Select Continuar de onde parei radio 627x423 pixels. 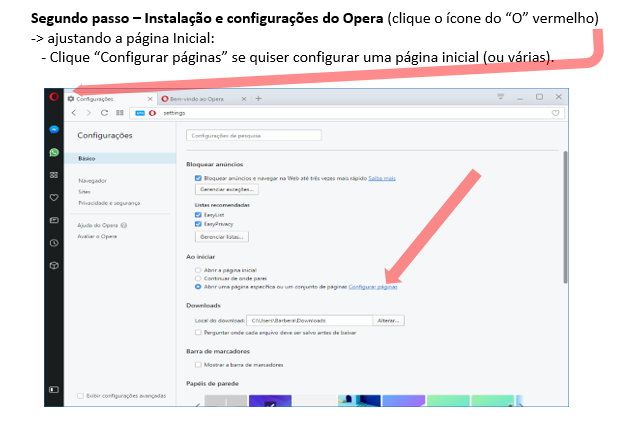point(198,278)
